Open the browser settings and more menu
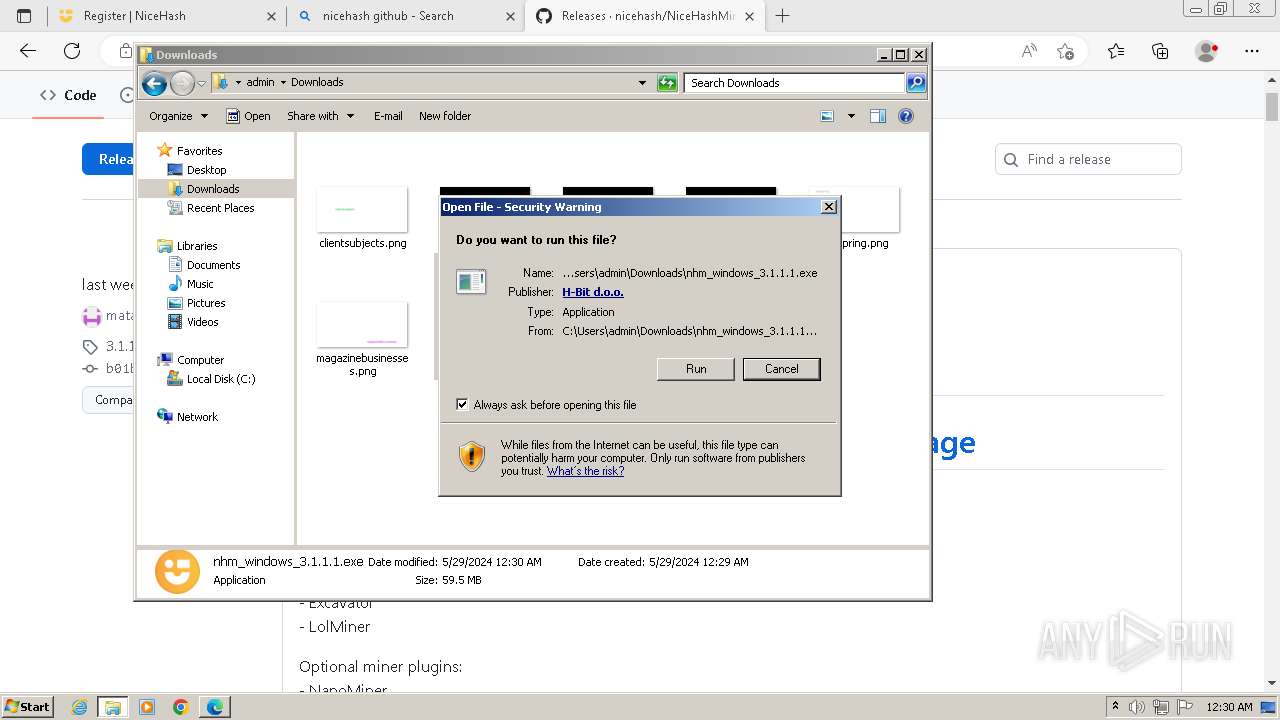Viewport: 1280px width, 720px height. click(x=1252, y=51)
